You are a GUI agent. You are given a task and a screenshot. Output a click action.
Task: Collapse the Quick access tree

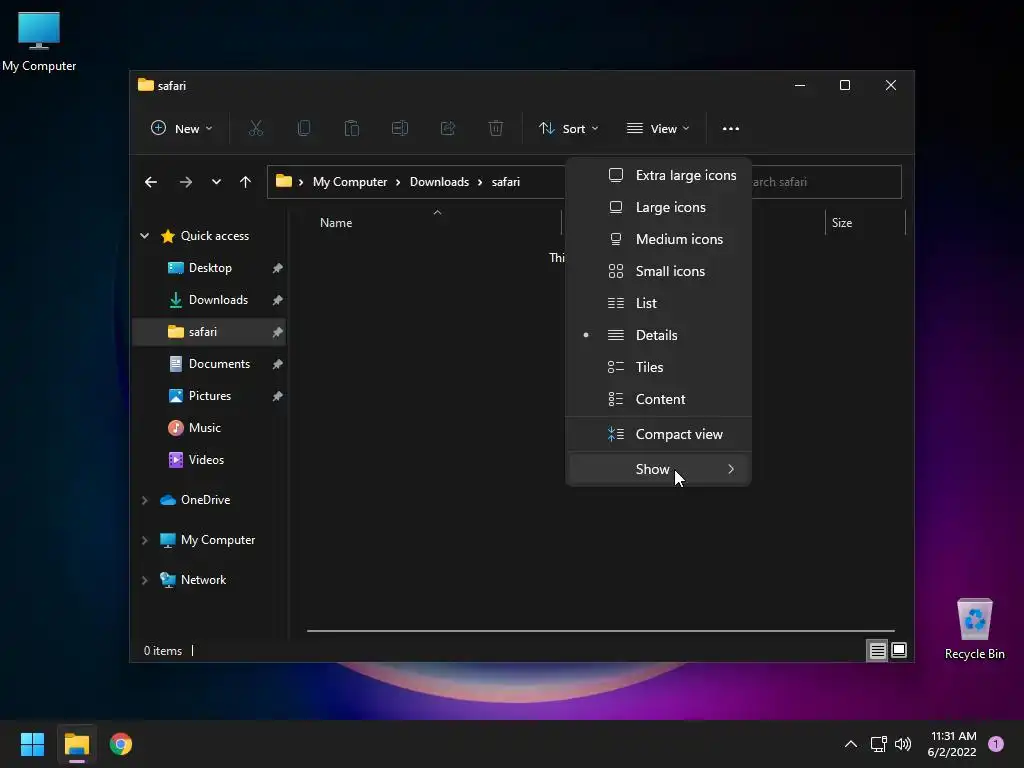tap(144, 236)
